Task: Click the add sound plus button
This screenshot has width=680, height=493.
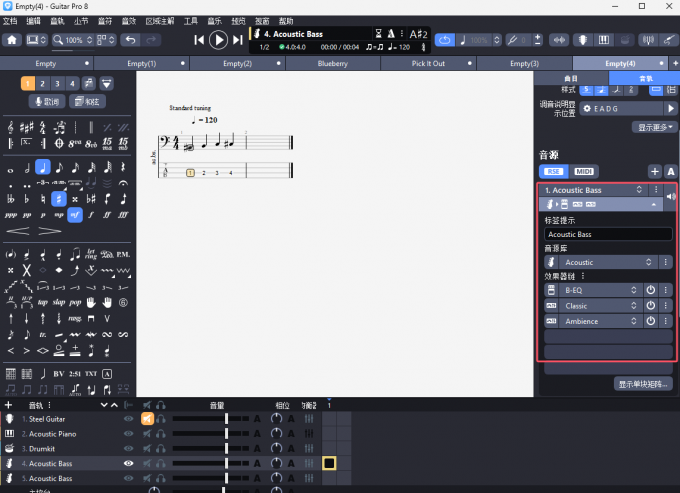Action: [x=655, y=171]
